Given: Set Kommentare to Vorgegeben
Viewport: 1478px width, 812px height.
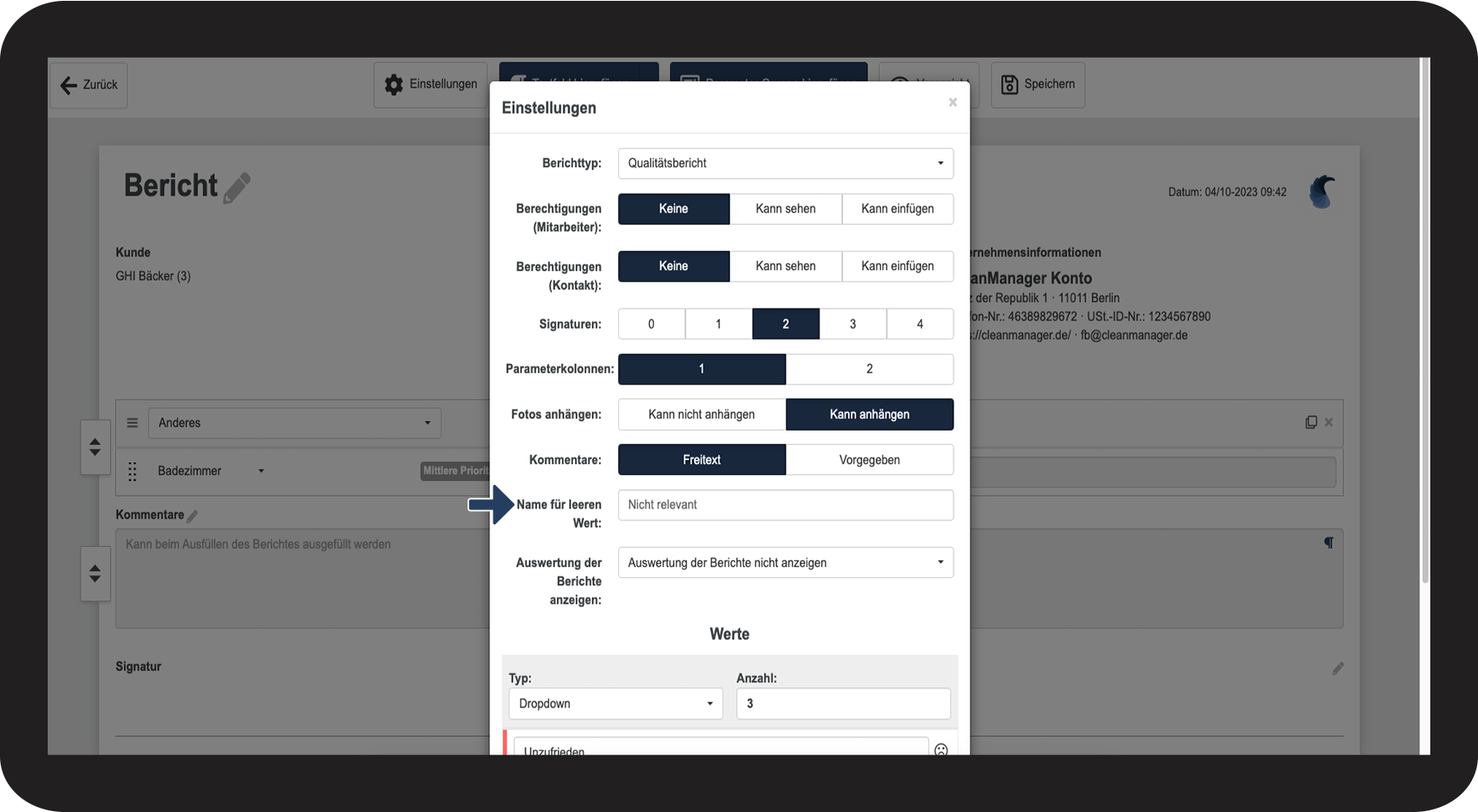Looking at the screenshot, I should click(870, 460).
